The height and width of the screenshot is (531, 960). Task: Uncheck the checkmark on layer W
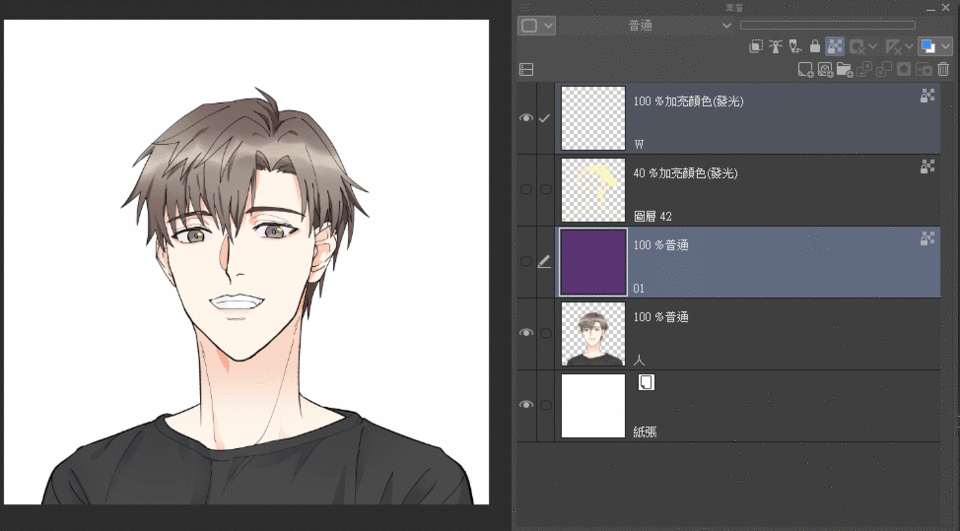[x=544, y=118]
